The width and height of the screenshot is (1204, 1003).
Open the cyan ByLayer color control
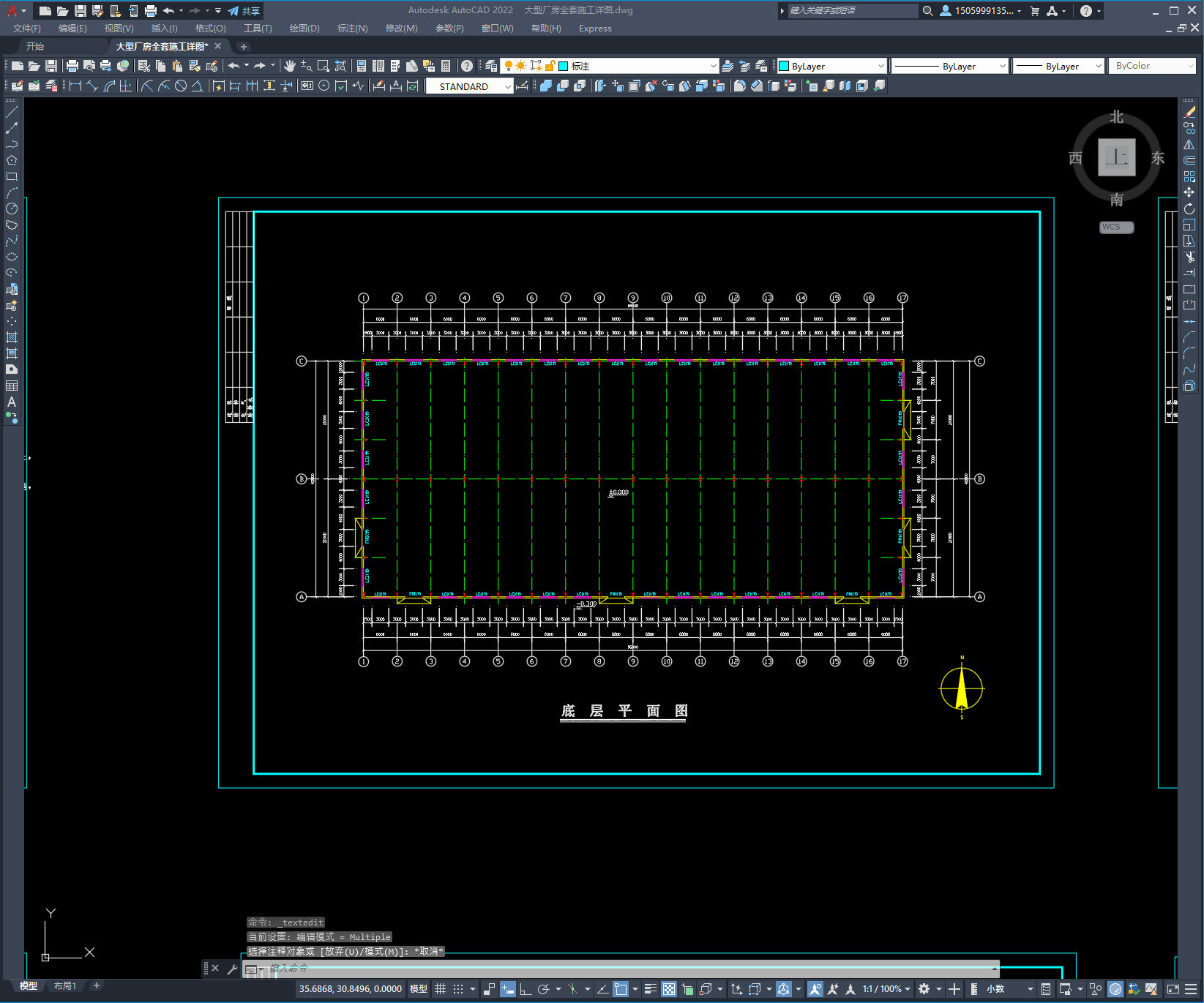click(831, 66)
